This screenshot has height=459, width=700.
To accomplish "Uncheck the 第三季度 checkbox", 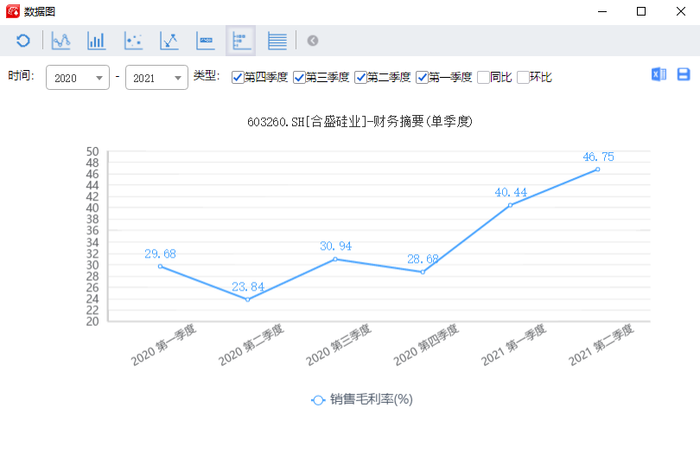I will click(299, 78).
